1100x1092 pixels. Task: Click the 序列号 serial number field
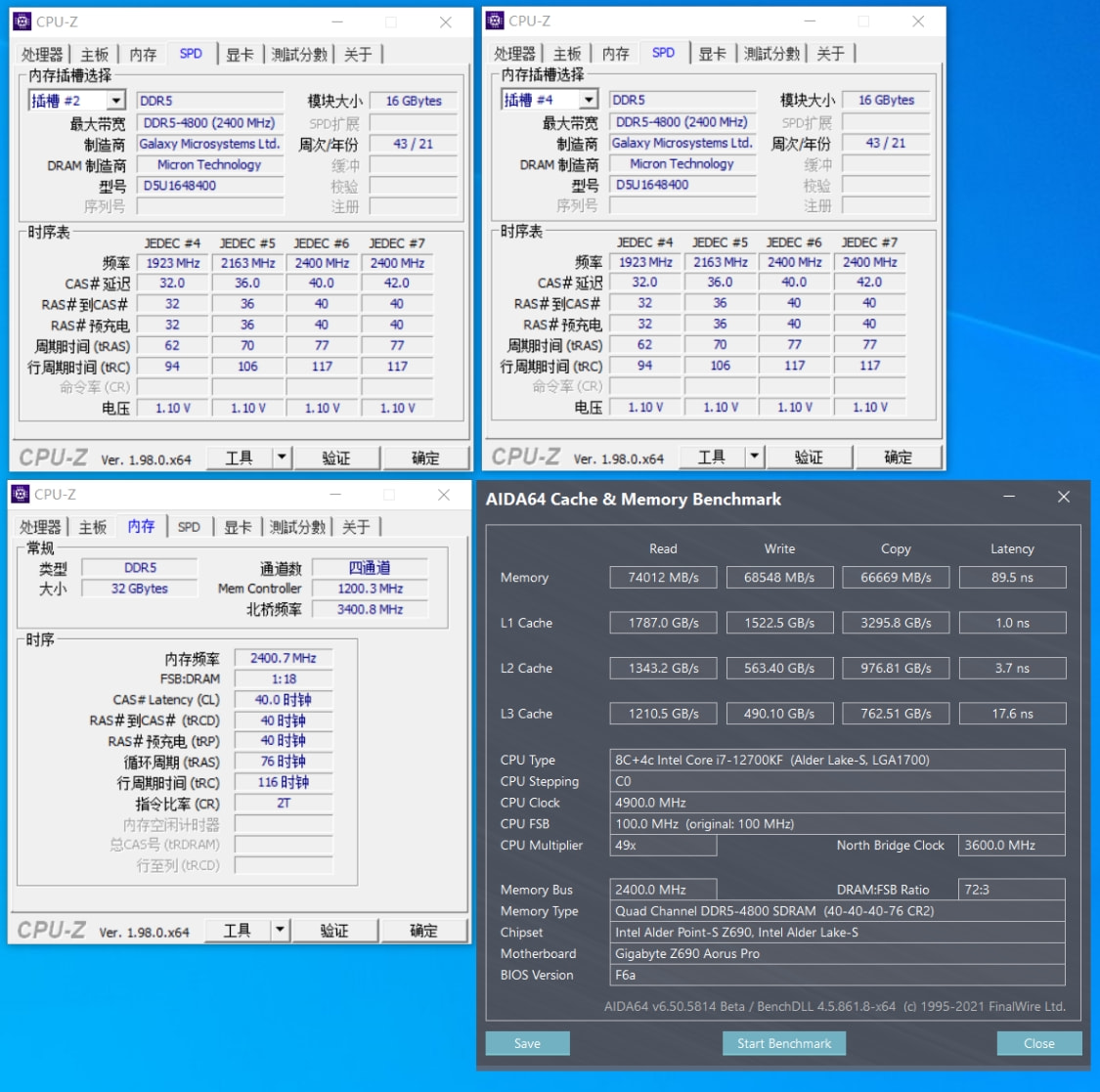[x=210, y=205]
